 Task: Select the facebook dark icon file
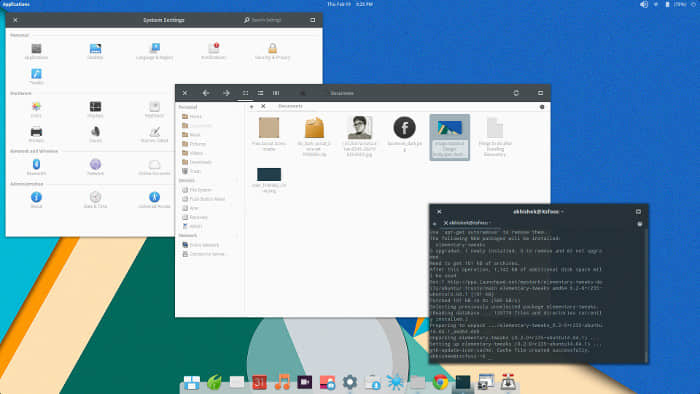(404, 127)
